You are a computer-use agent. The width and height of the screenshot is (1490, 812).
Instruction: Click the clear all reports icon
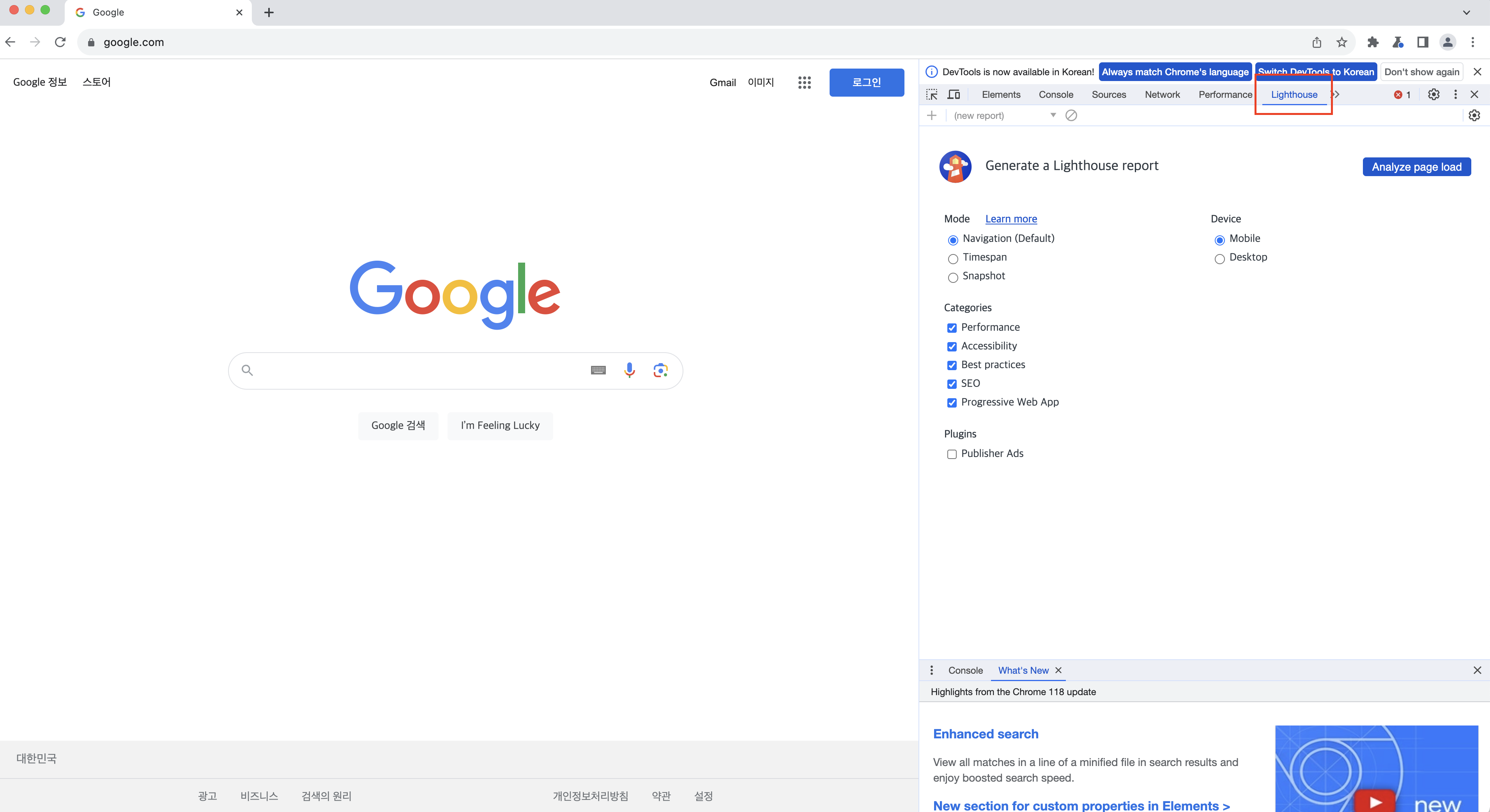pos(1071,116)
